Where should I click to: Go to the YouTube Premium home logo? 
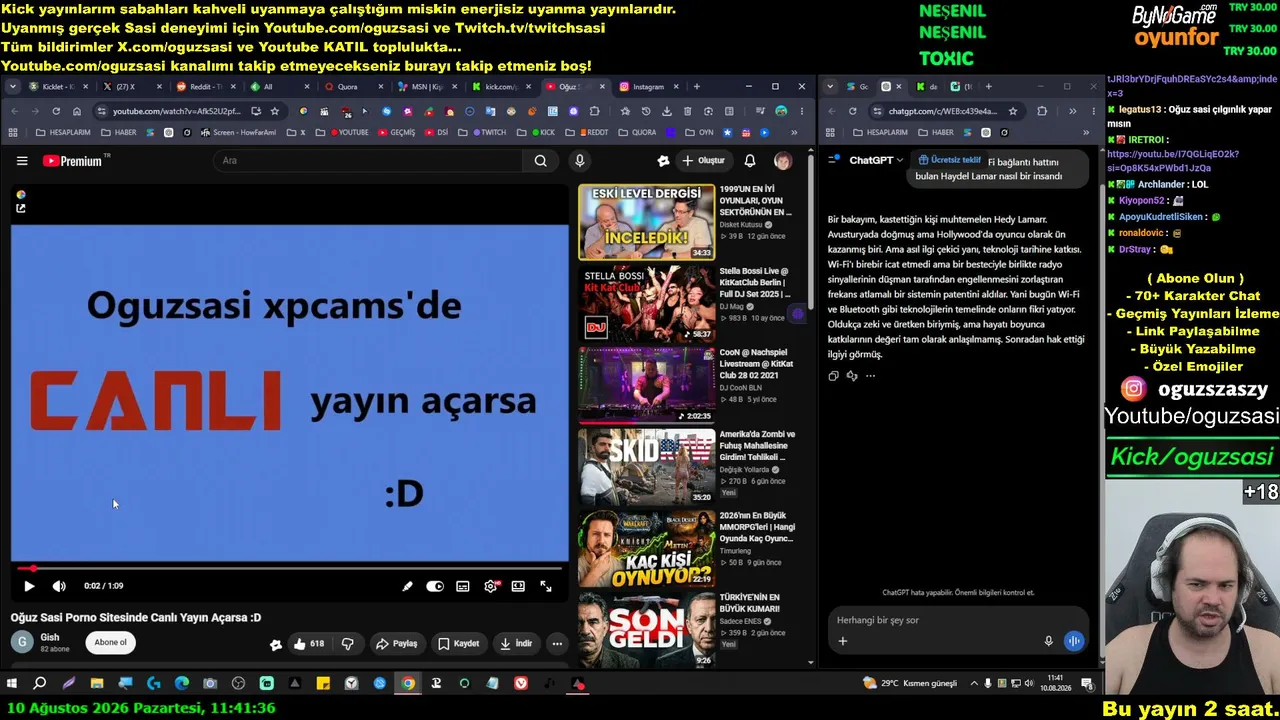(x=73, y=161)
